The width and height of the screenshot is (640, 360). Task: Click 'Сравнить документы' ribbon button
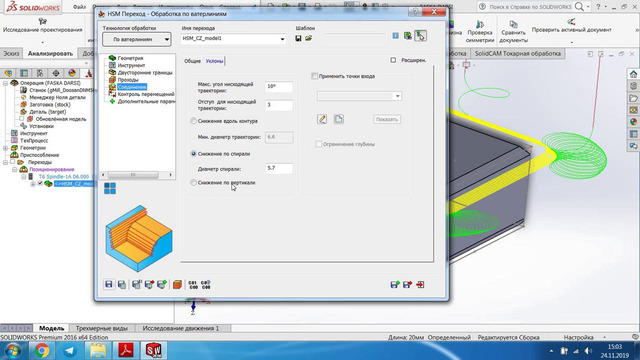coord(513,32)
